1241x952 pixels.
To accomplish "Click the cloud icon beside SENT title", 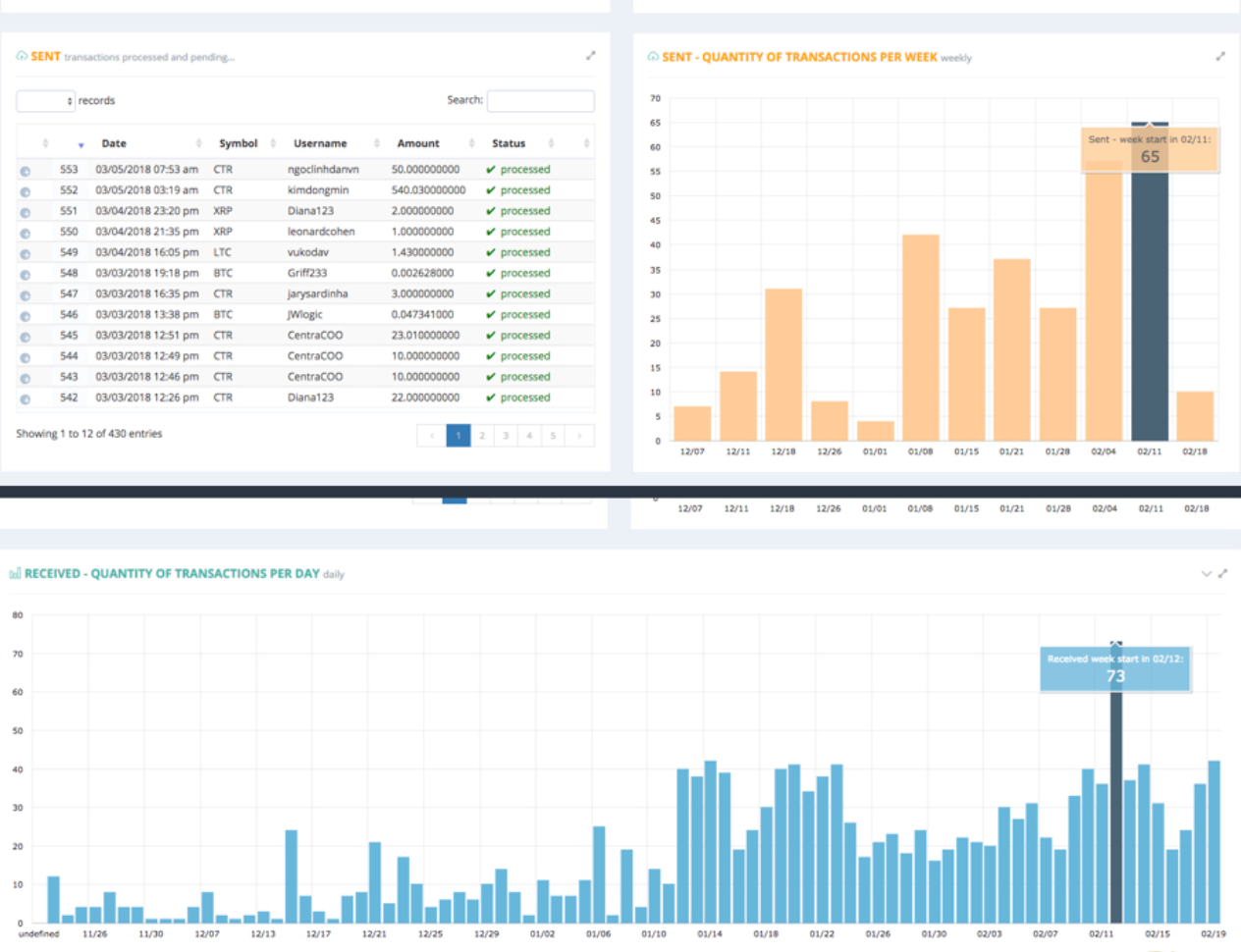I will (22, 57).
